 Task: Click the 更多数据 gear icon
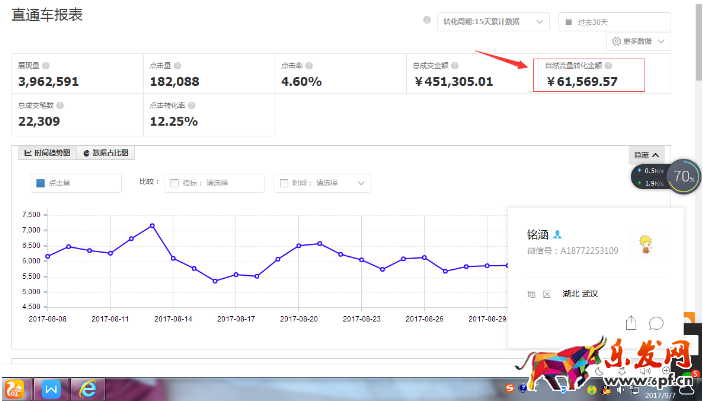click(615, 41)
